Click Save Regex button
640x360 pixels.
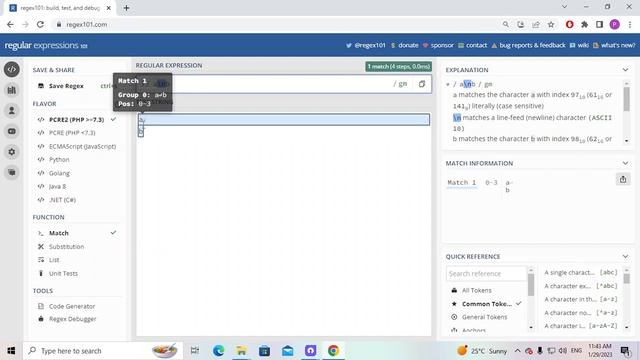point(61,86)
